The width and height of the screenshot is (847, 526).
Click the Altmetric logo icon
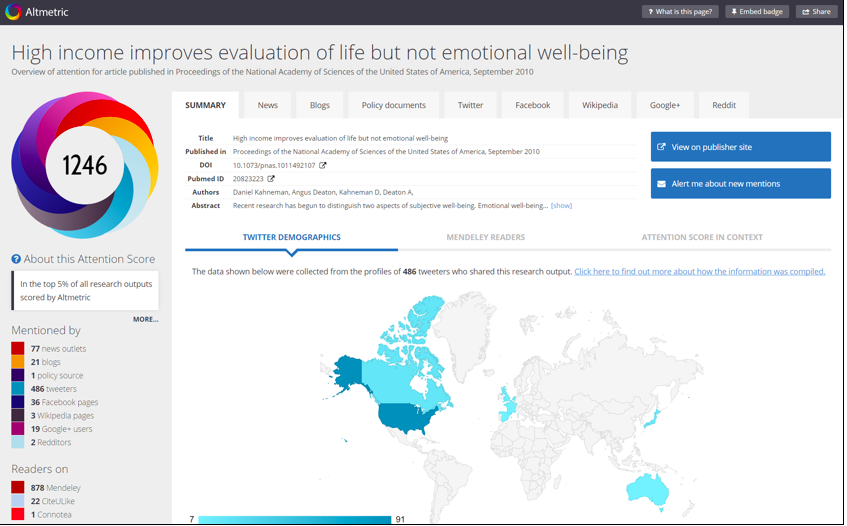click(13, 11)
